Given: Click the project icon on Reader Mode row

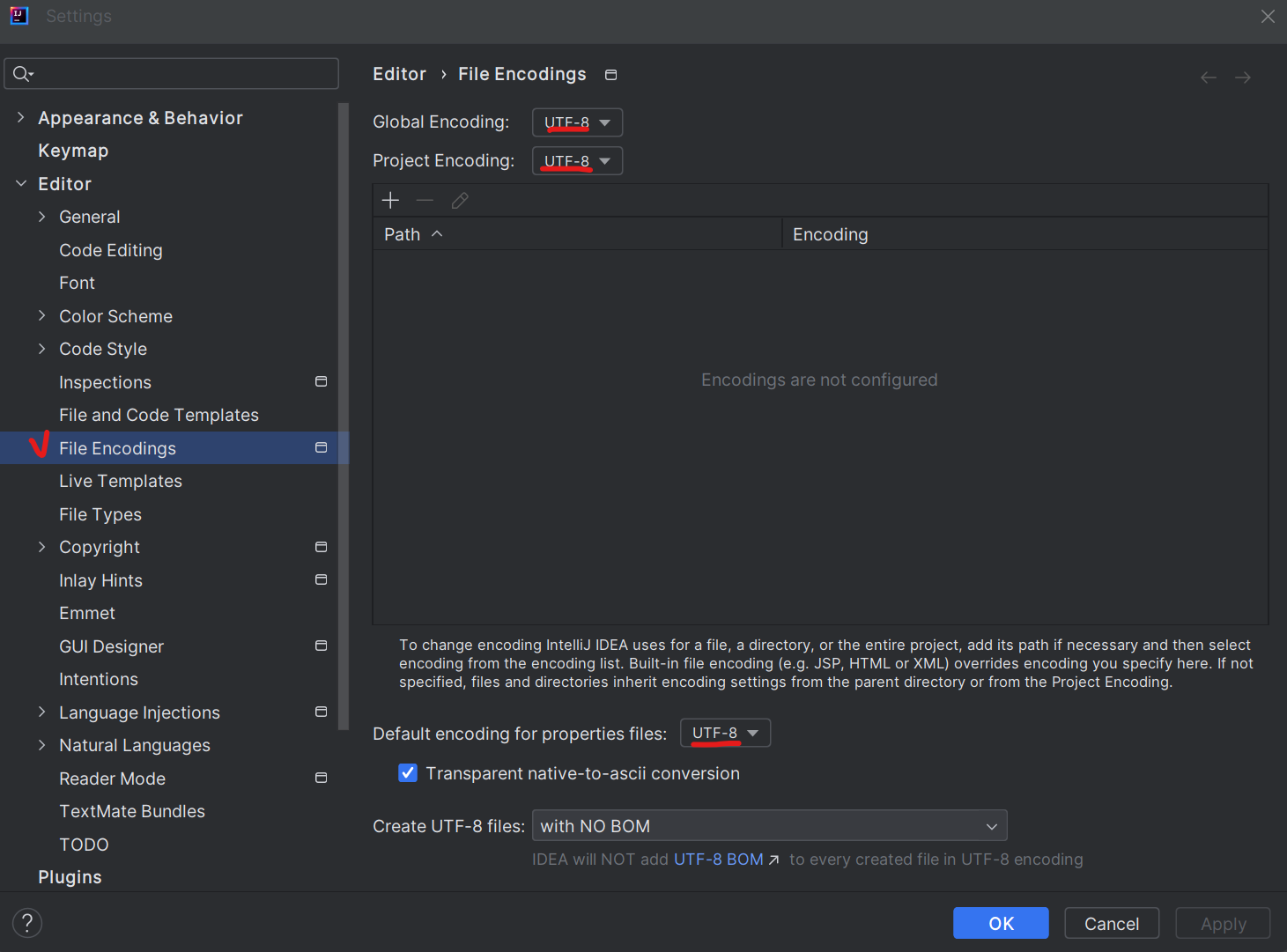Looking at the screenshot, I should (x=321, y=778).
